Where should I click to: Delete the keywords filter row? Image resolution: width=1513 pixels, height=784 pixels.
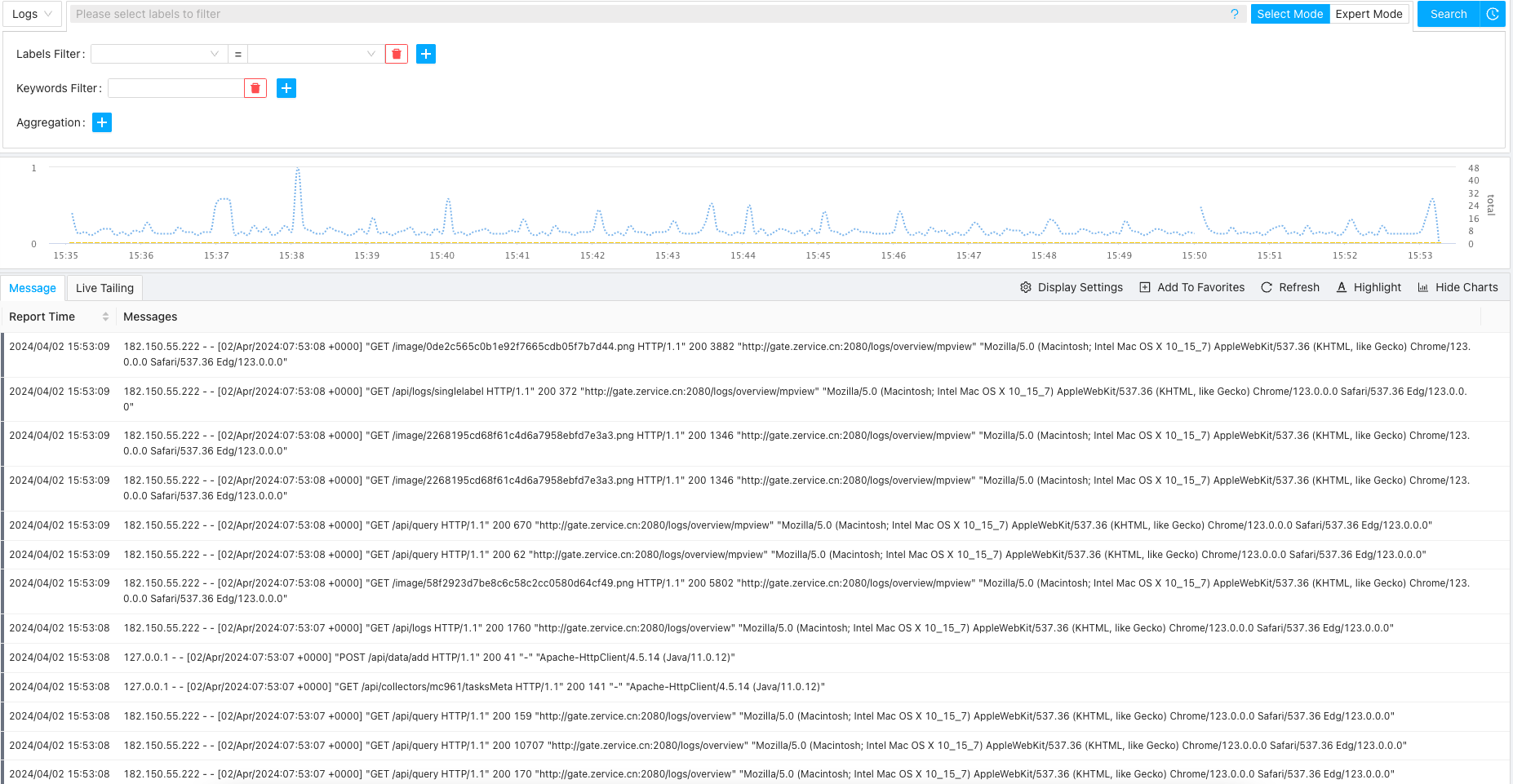[255, 88]
